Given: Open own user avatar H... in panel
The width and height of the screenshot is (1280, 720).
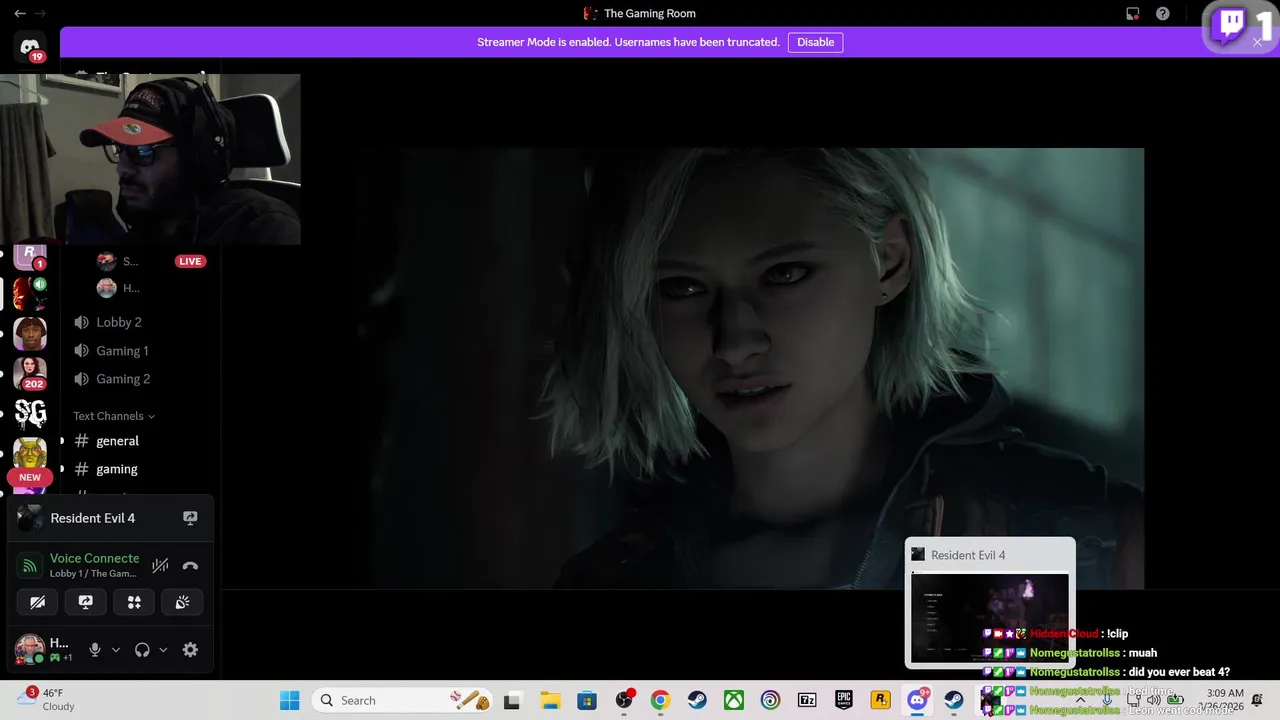Looking at the screenshot, I should coord(29,649).
